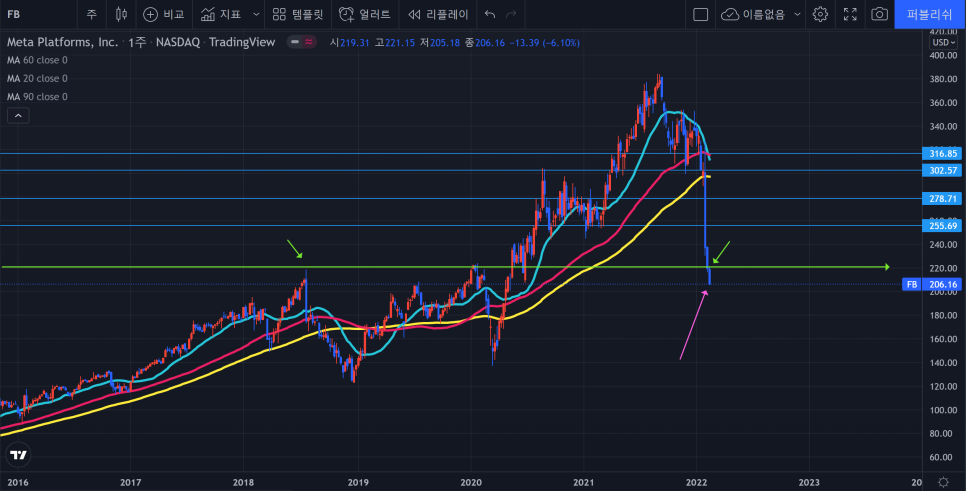Click the Meta Platforms, Inc. title

[62, 43]
